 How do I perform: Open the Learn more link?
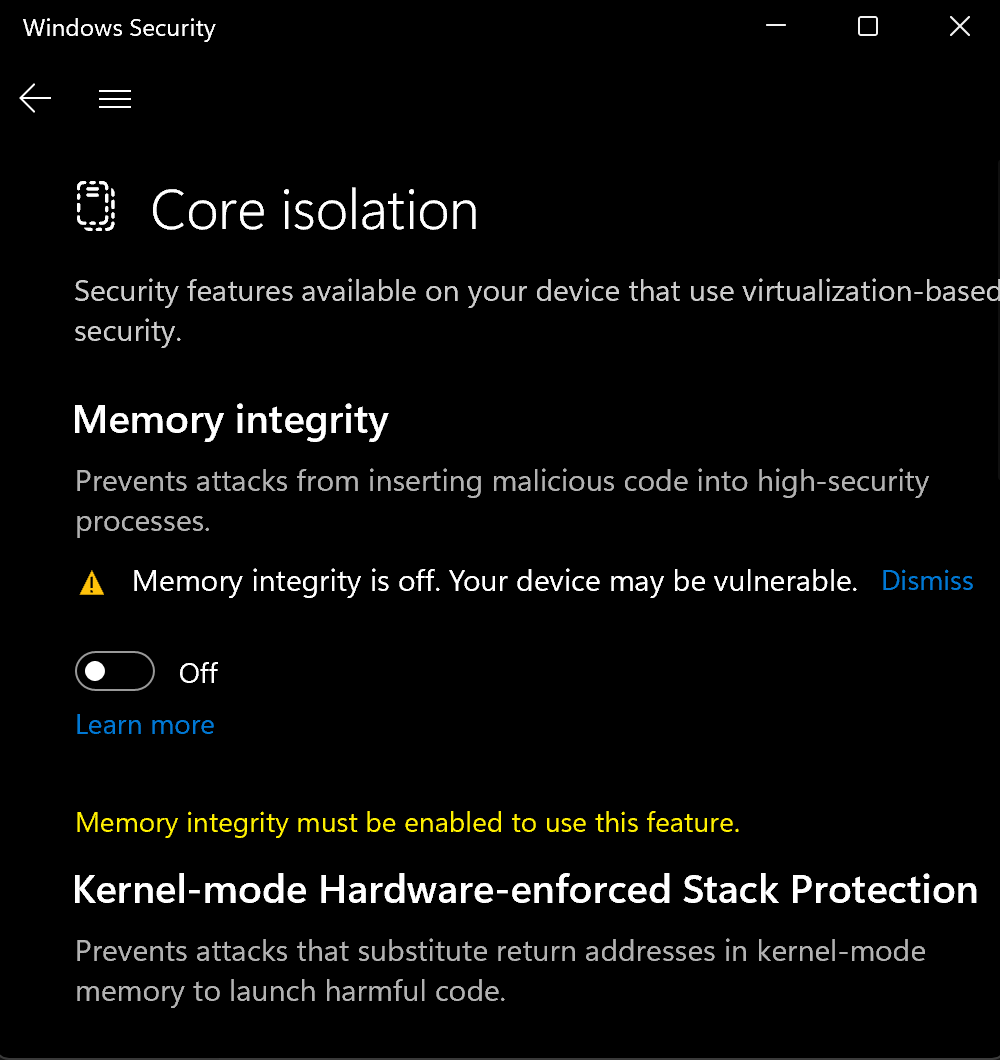coord(145,725)
